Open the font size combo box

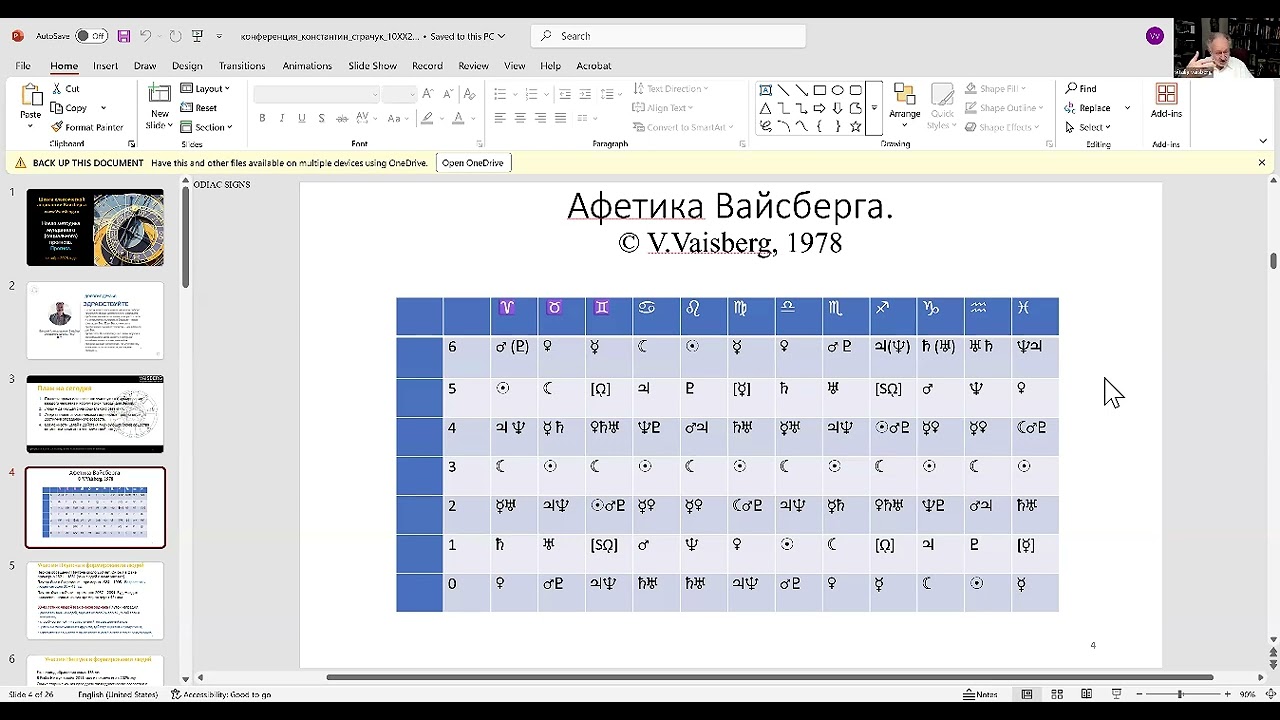(398, 94)
